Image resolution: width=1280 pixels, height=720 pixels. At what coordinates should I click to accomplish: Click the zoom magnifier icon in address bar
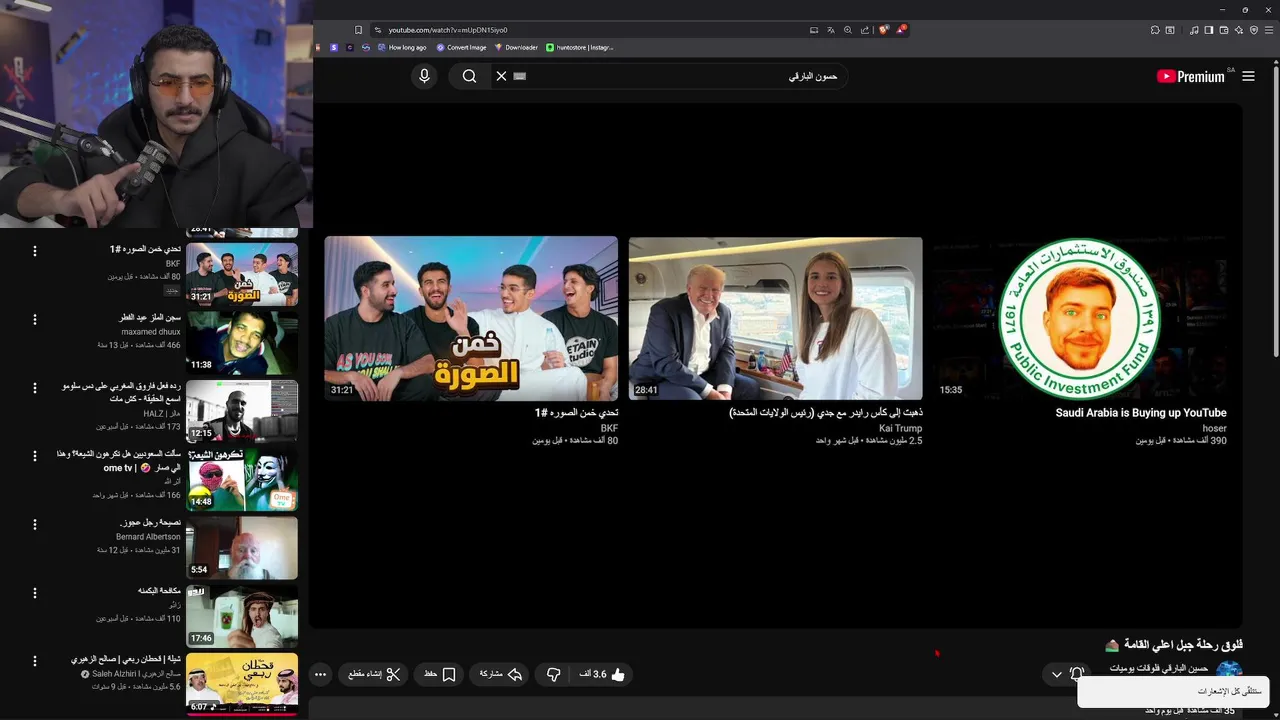click(848, 30)
